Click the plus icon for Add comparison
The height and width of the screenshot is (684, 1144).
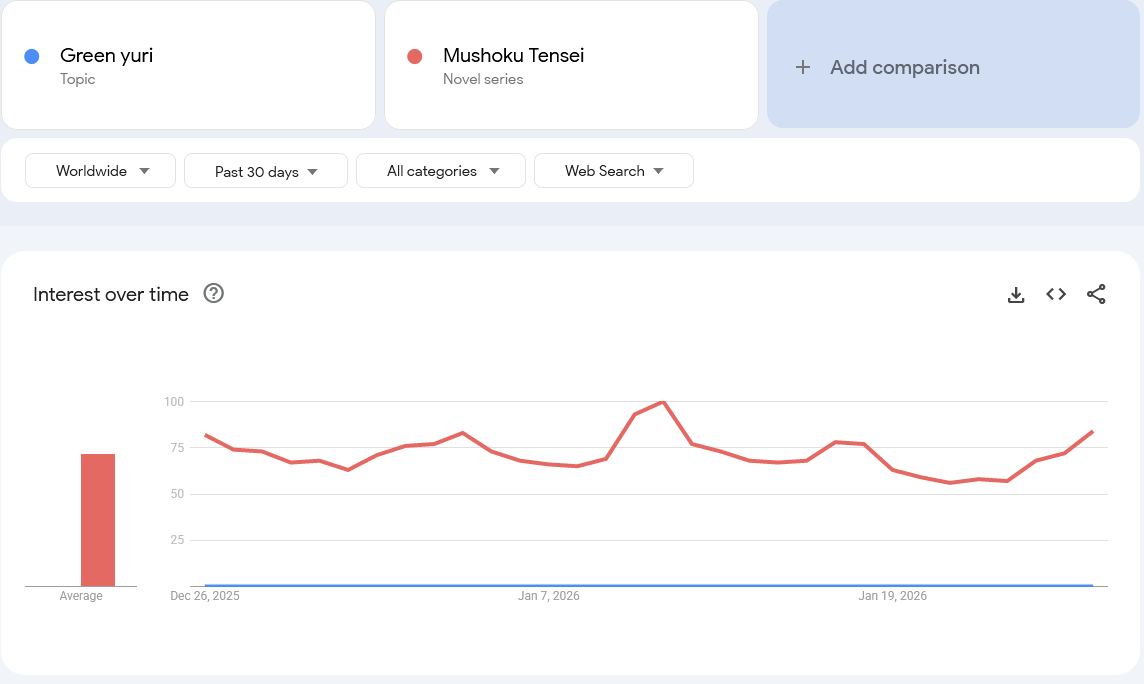(x=802, y=68)
